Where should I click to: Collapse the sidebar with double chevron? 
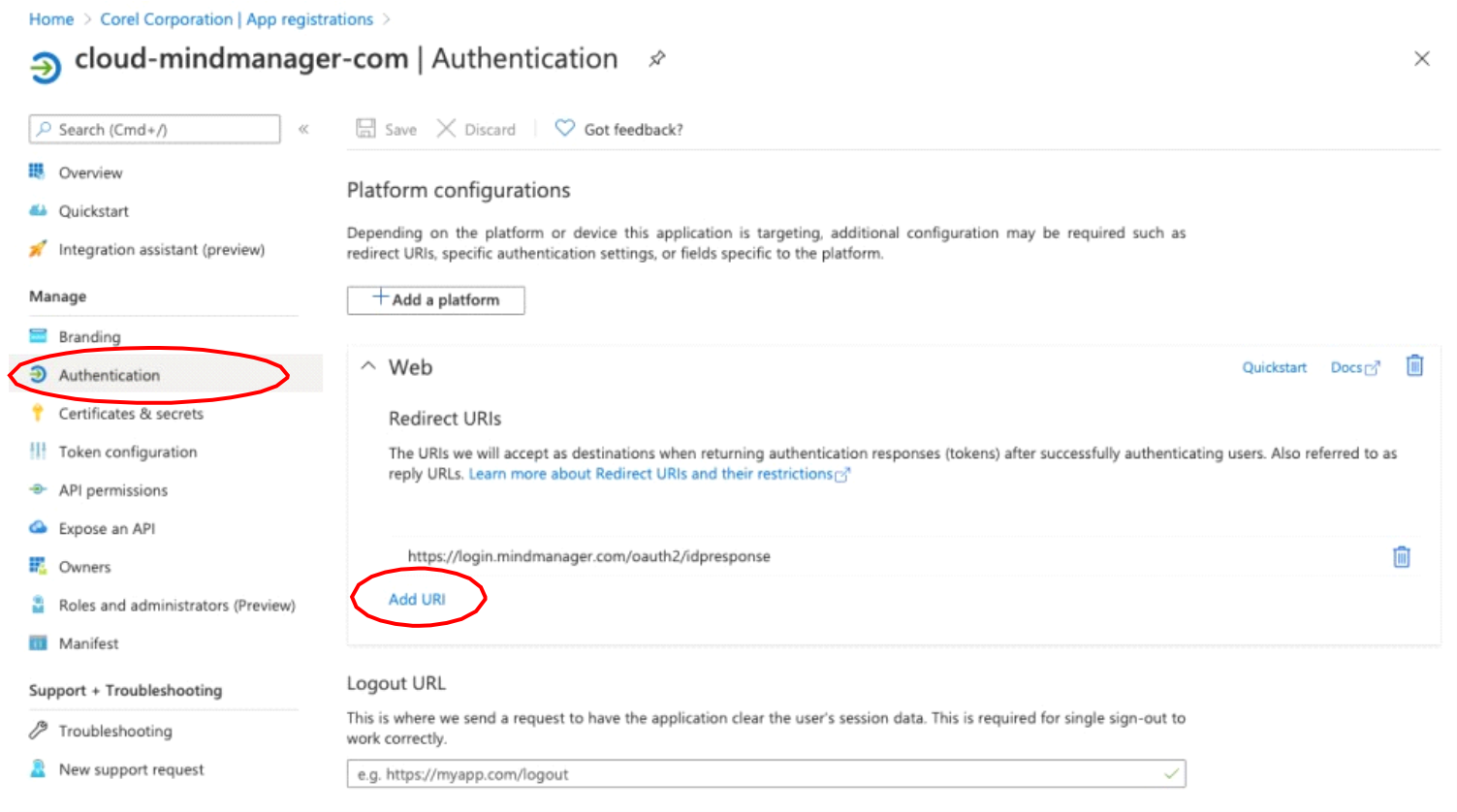point(303,129)
